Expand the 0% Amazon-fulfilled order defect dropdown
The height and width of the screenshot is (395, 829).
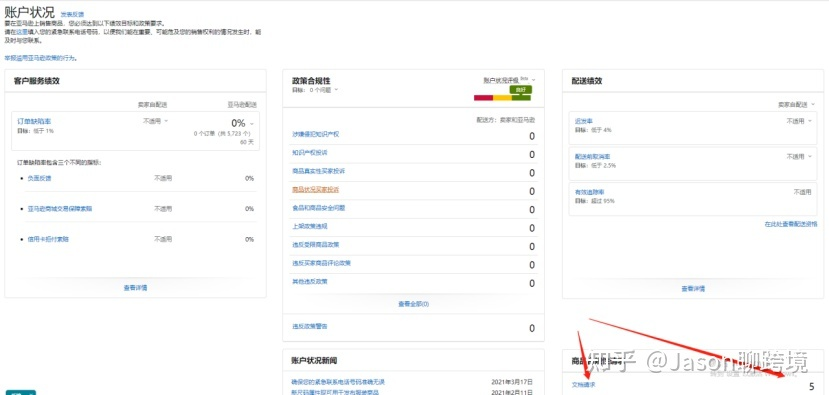pos(242,123)
